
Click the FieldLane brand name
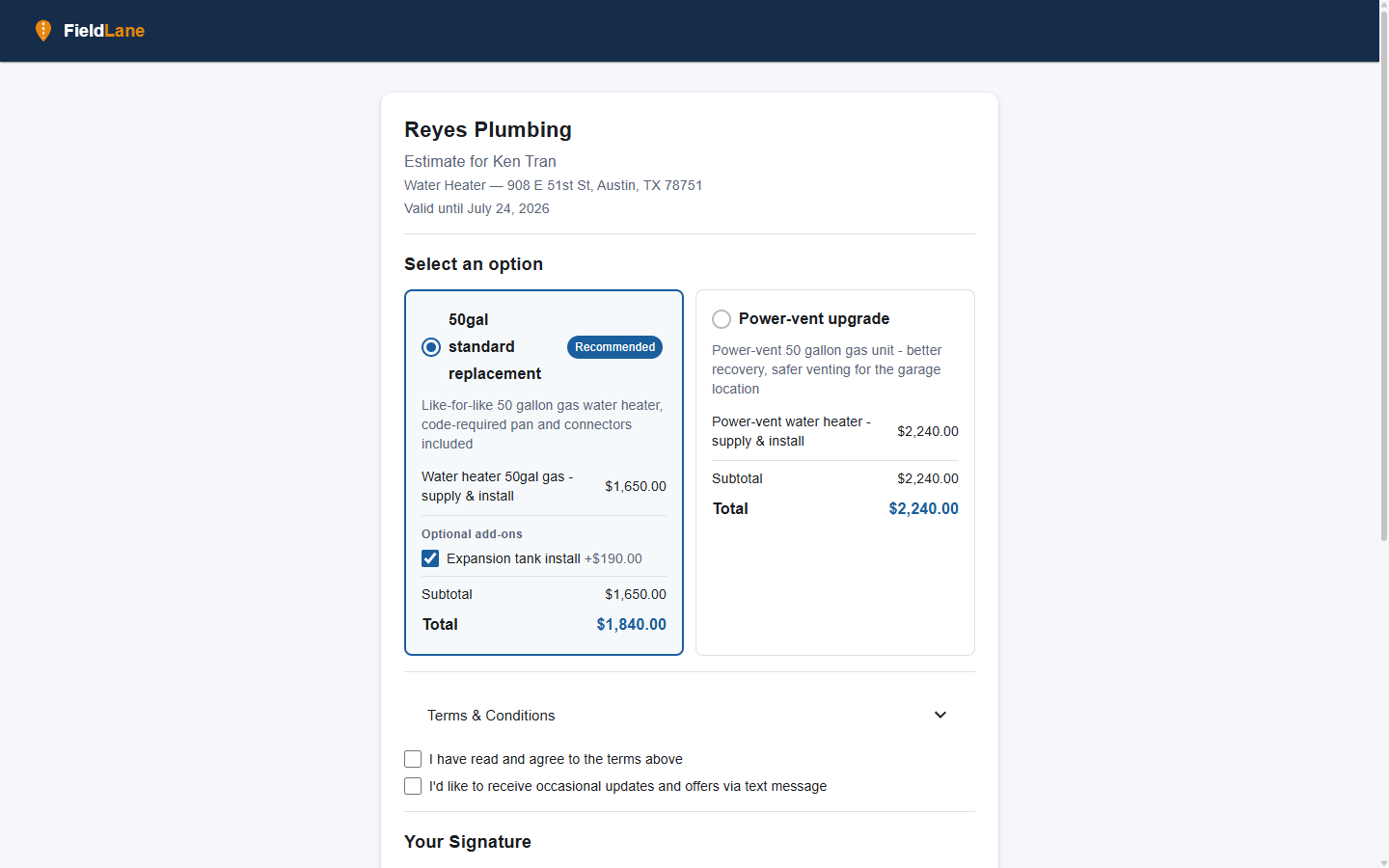coord(104,31)
